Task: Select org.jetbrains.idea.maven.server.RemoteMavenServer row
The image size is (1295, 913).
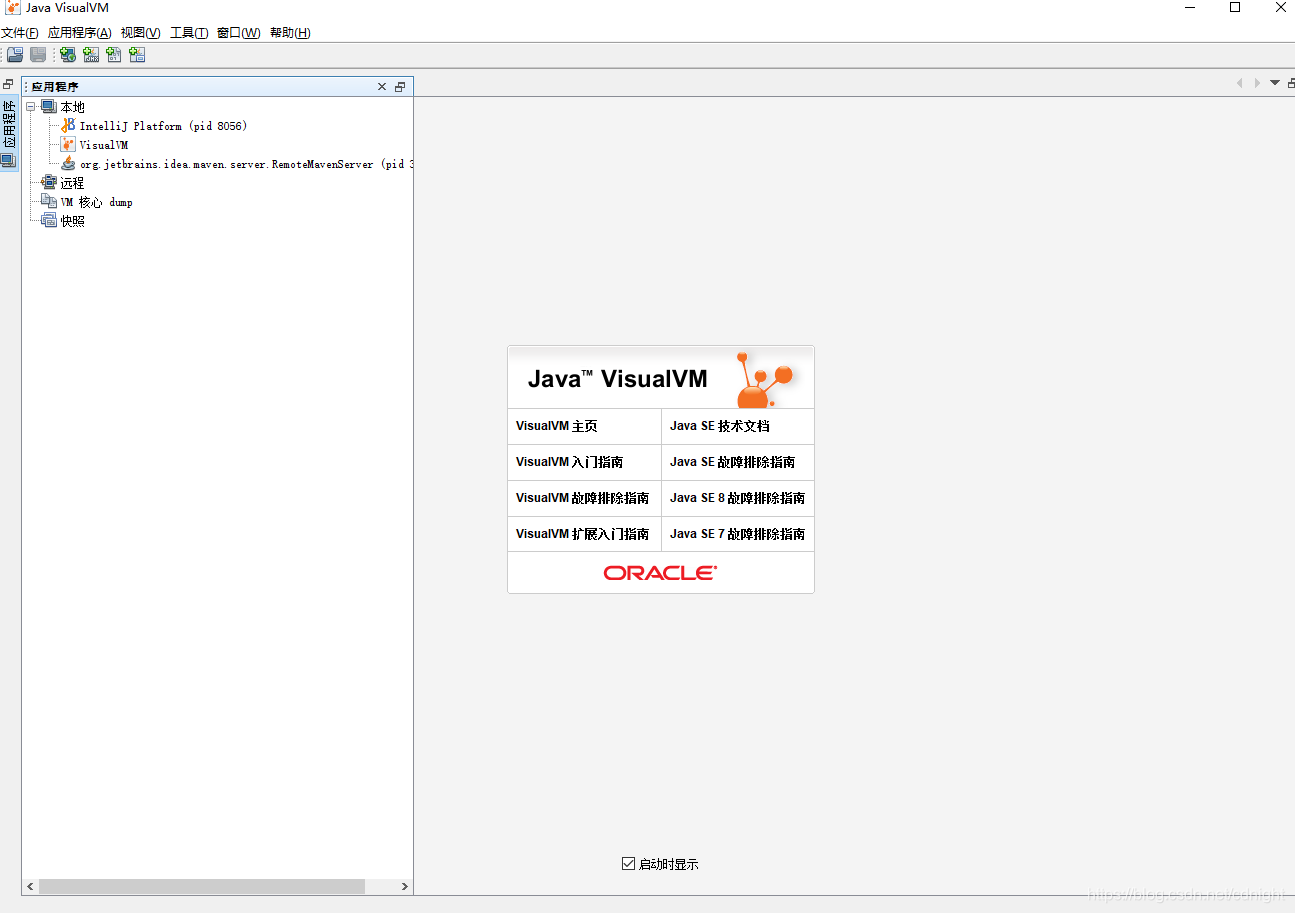Action: (246, 164)
